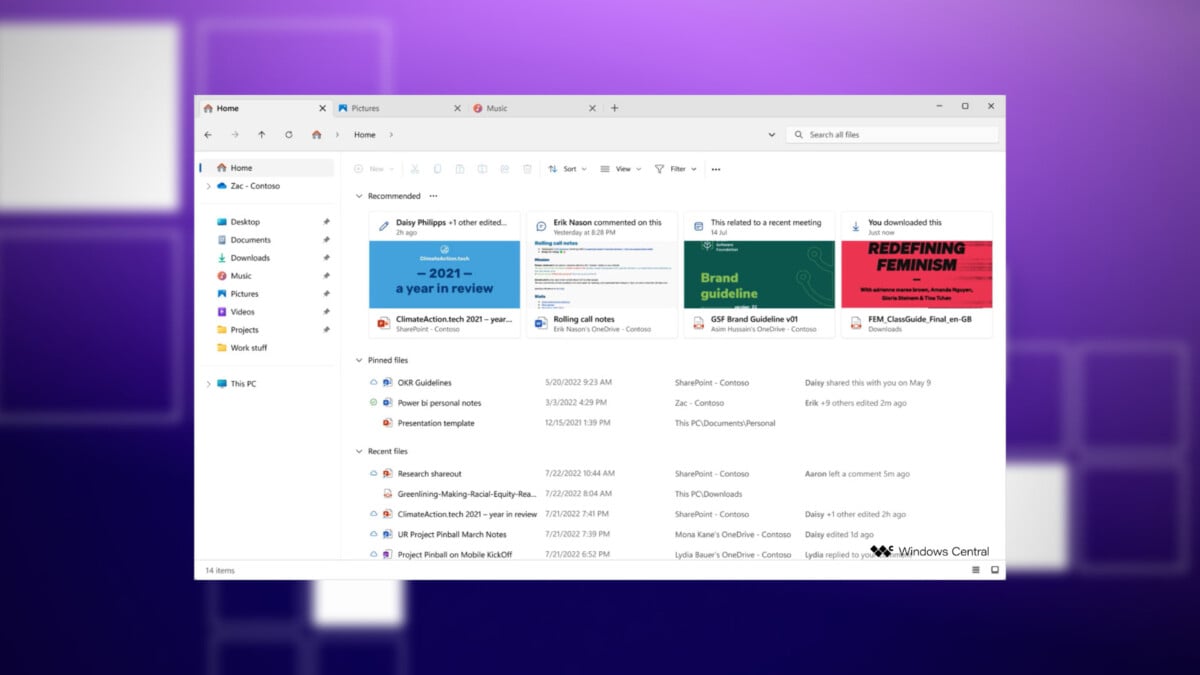Viewport: 1200px width, 675px height.
Task: Open Recommended section ellipsis options
Action: [433, 196]
